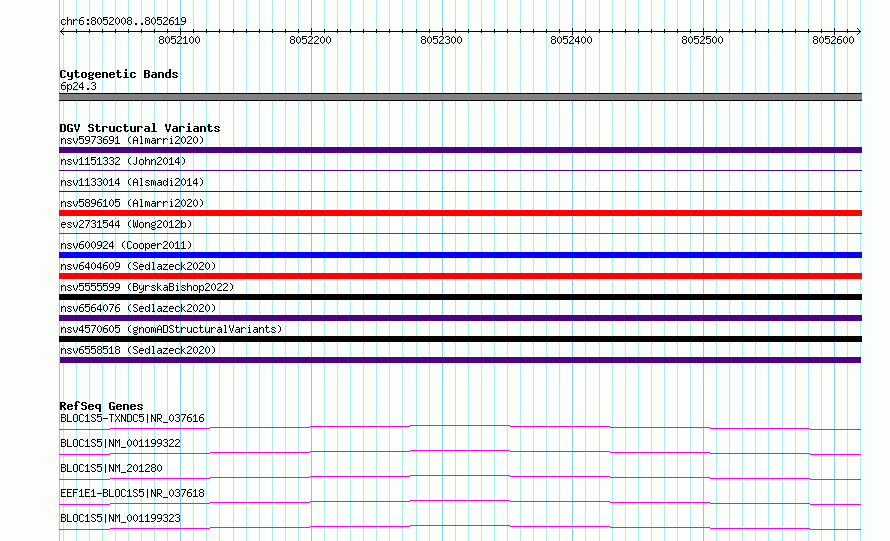Click the black bar under nsv4570605
This screenshot has height=541, width=890.
[460, 339]
